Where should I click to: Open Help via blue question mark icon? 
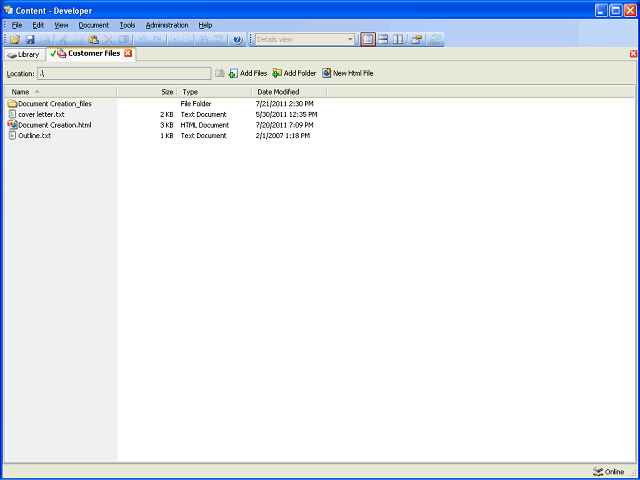coord(238,40)
